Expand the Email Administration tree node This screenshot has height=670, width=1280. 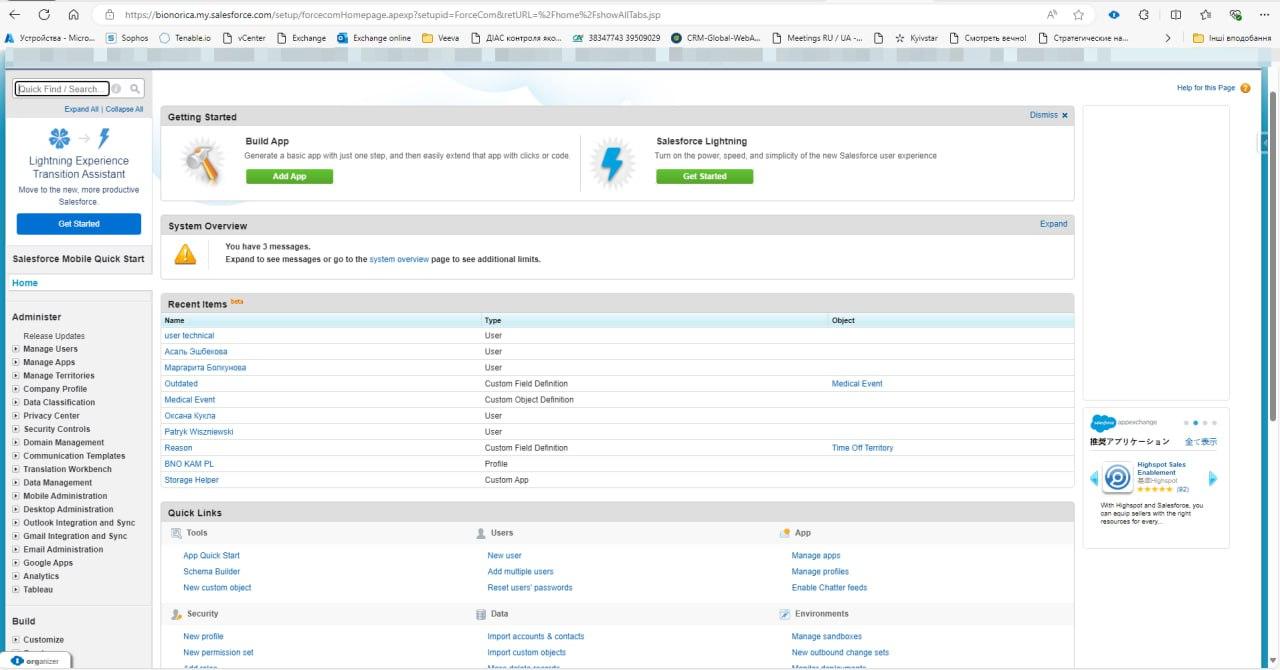pos(16,549)
